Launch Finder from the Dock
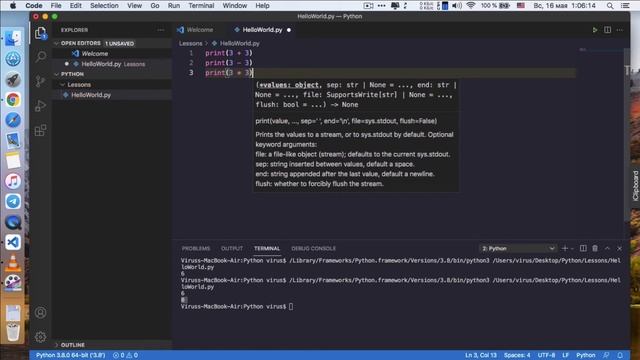This screenshot has width=640, height=360. point(13,39)
